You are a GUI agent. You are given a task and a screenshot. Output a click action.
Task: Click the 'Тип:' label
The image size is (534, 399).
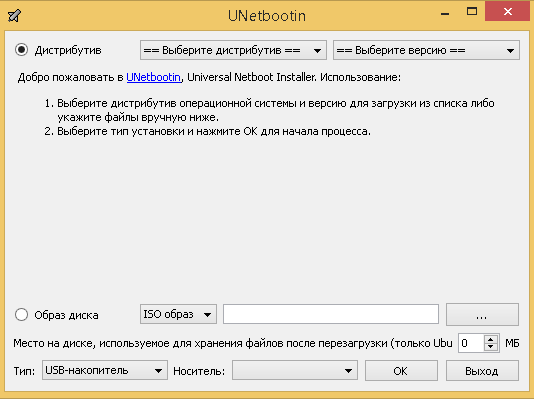[24, 371]
